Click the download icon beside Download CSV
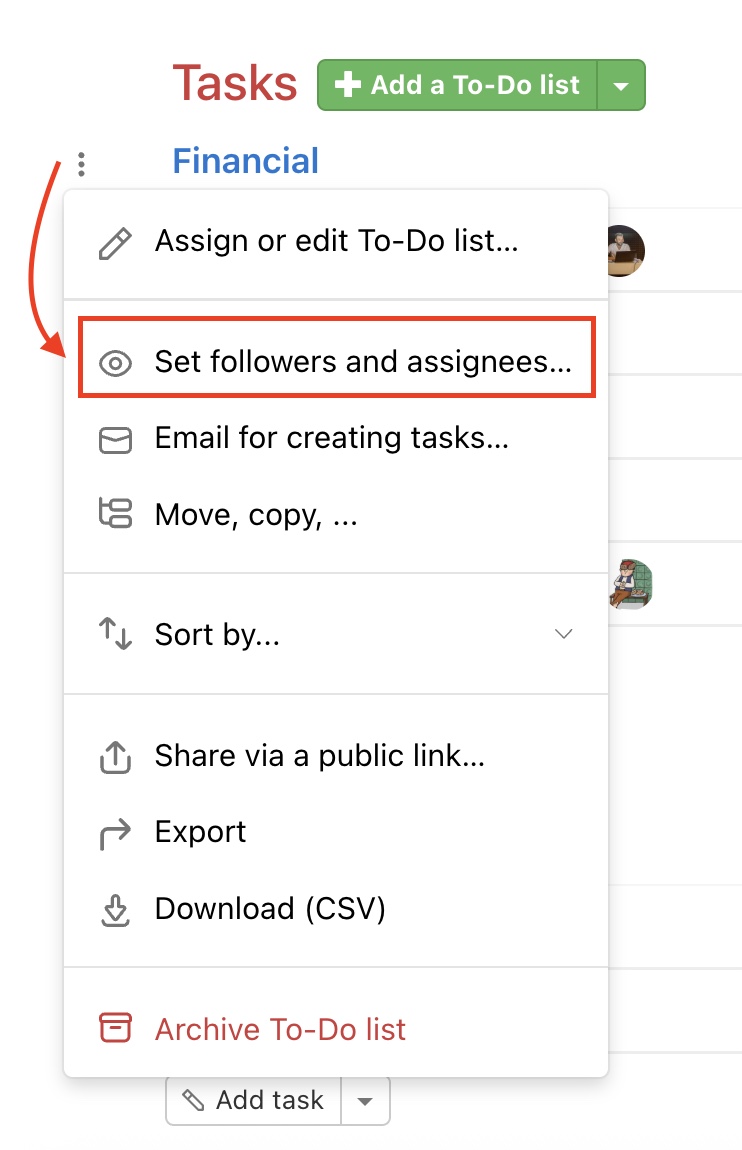 115,909
